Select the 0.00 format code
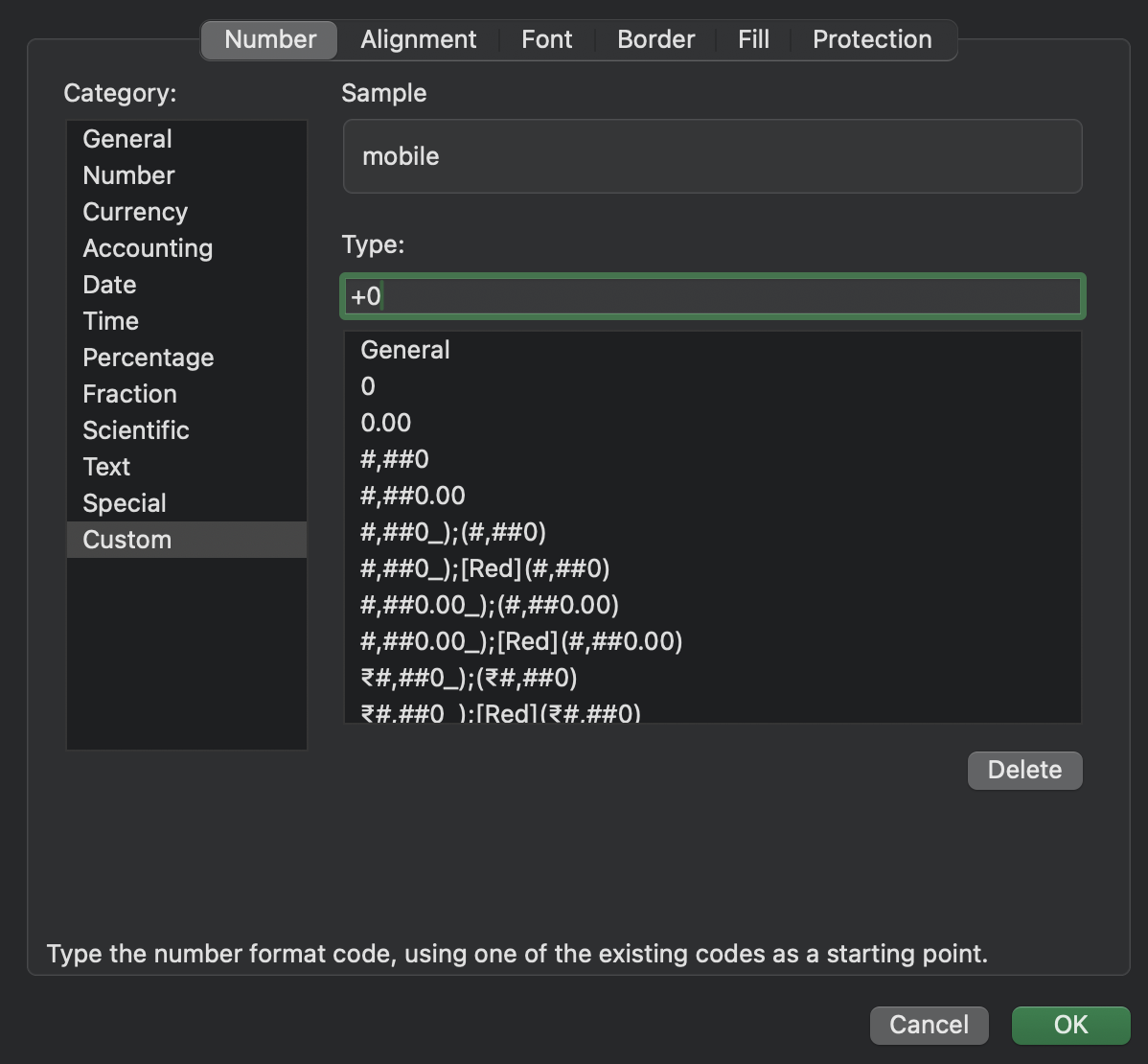 (386, 423)
